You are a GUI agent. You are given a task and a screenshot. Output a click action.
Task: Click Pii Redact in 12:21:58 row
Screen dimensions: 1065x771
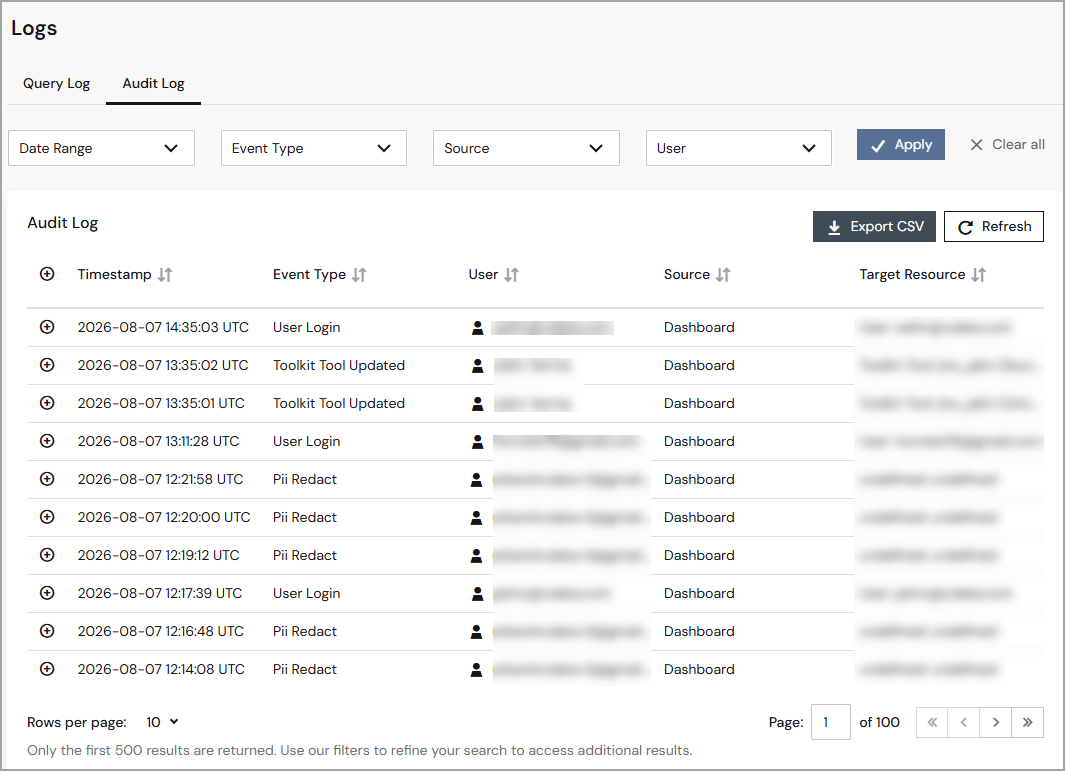click(305, 480)
